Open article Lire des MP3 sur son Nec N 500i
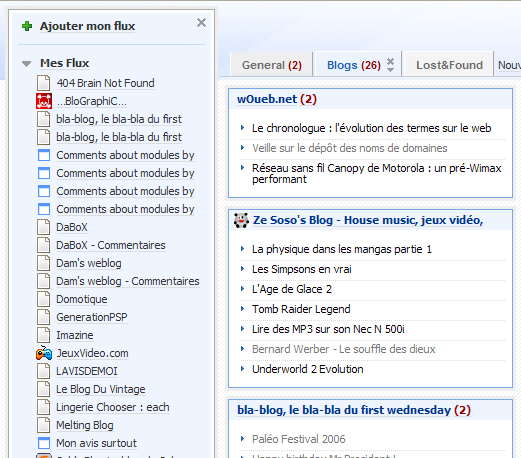 328,329
